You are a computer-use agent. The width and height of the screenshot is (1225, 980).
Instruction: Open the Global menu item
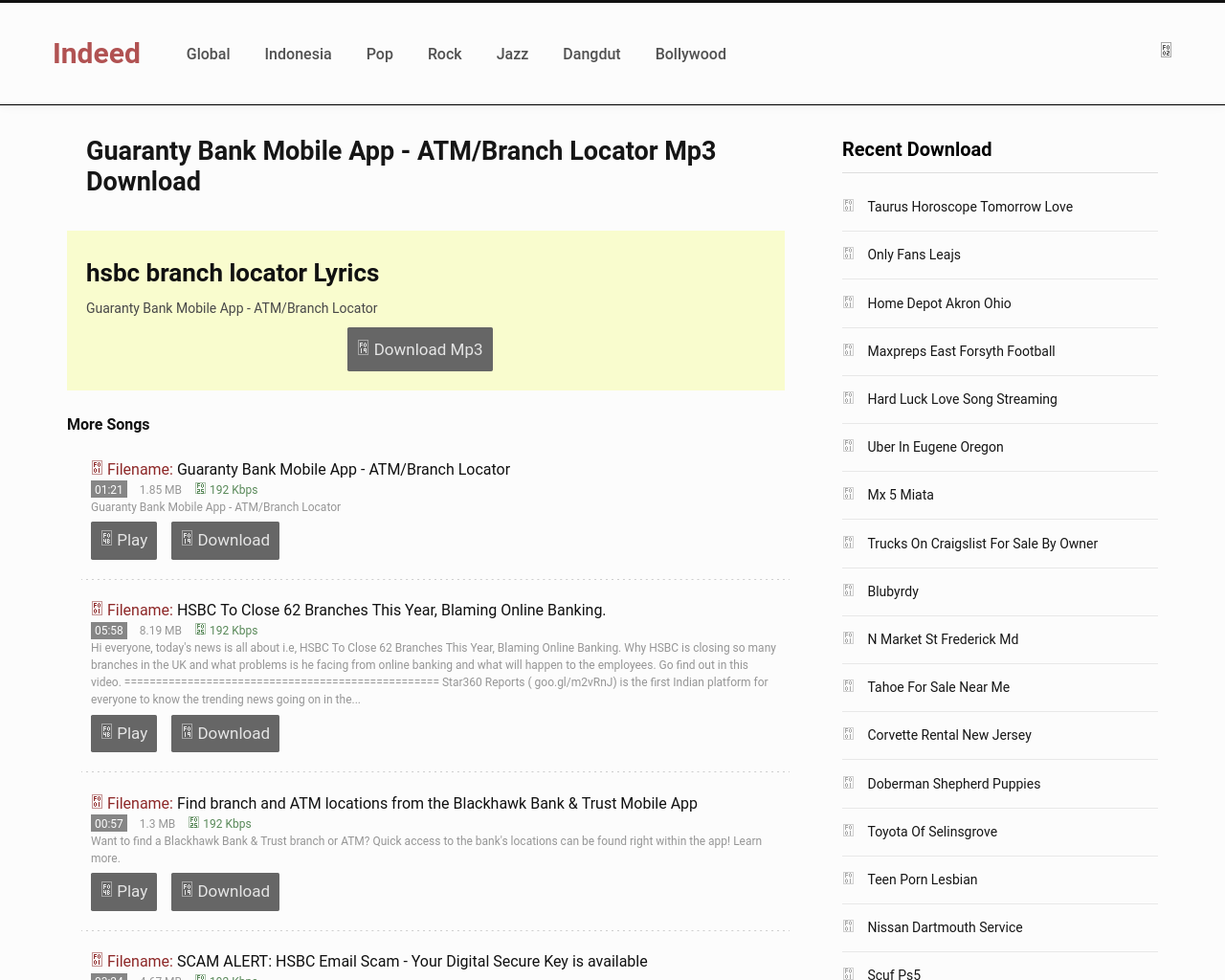click(208, 55)
